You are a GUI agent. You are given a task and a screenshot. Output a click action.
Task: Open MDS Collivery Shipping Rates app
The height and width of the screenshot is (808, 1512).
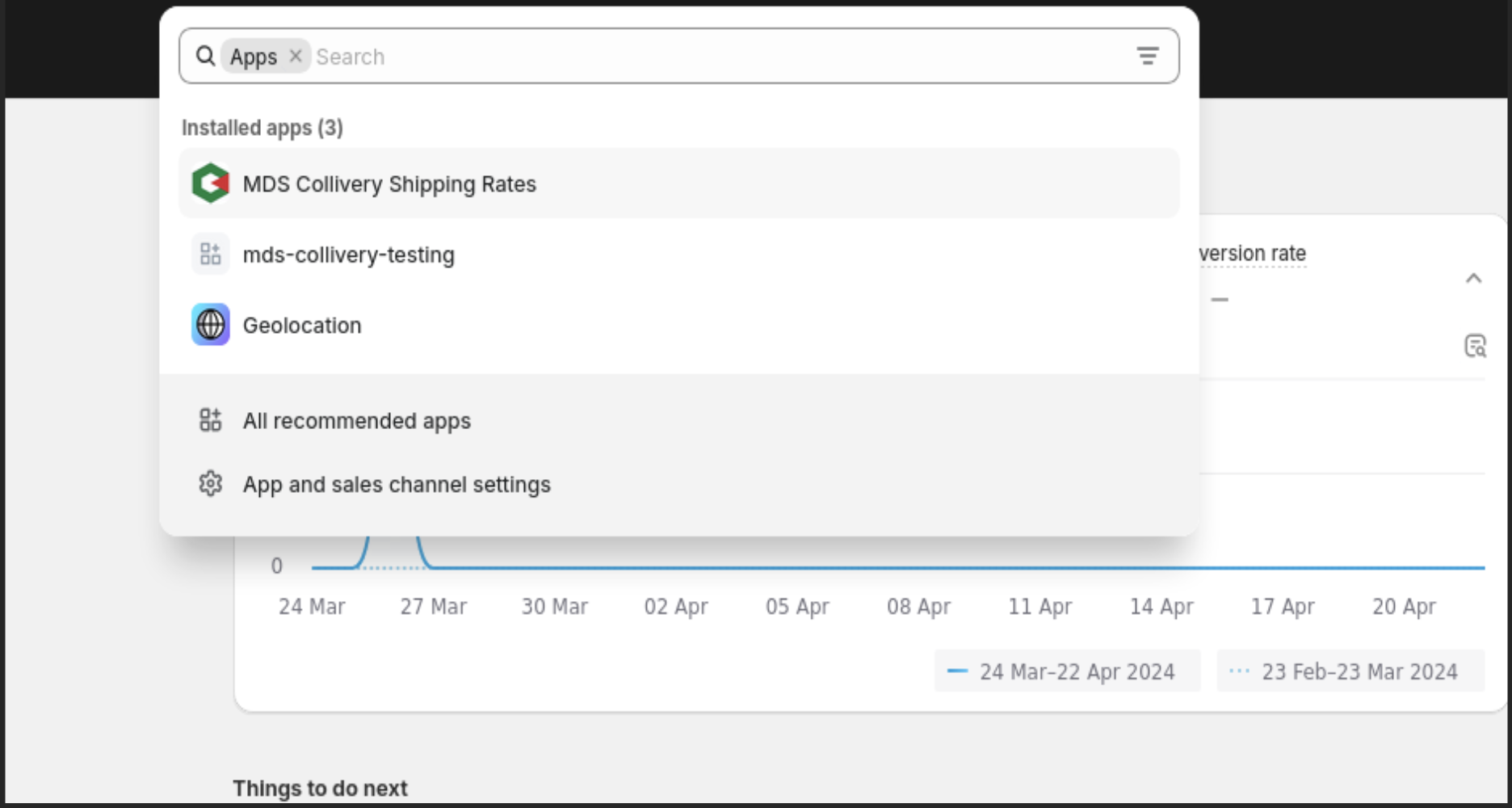[389, 184]
